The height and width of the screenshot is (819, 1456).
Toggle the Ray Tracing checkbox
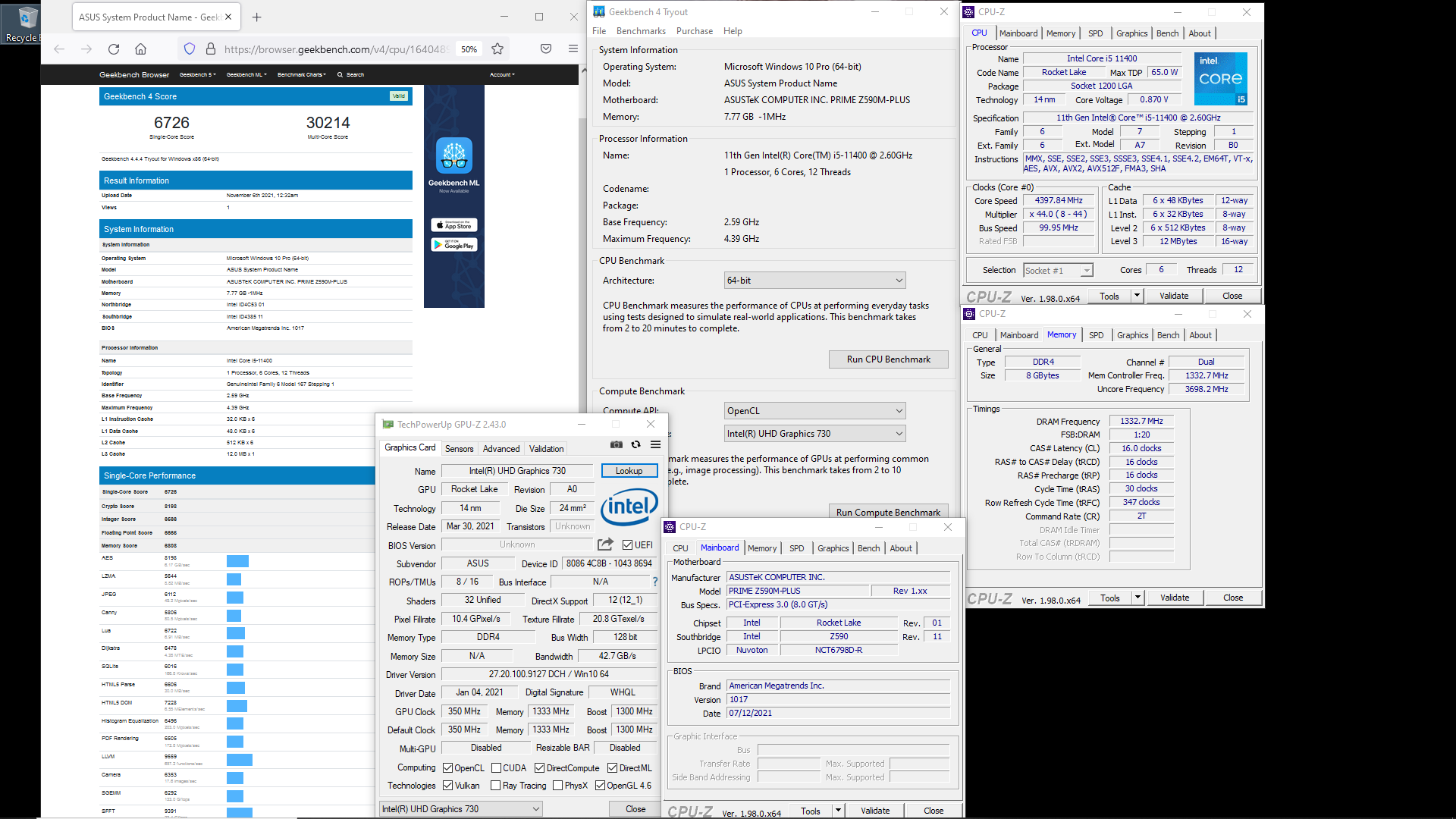point(496,786)
